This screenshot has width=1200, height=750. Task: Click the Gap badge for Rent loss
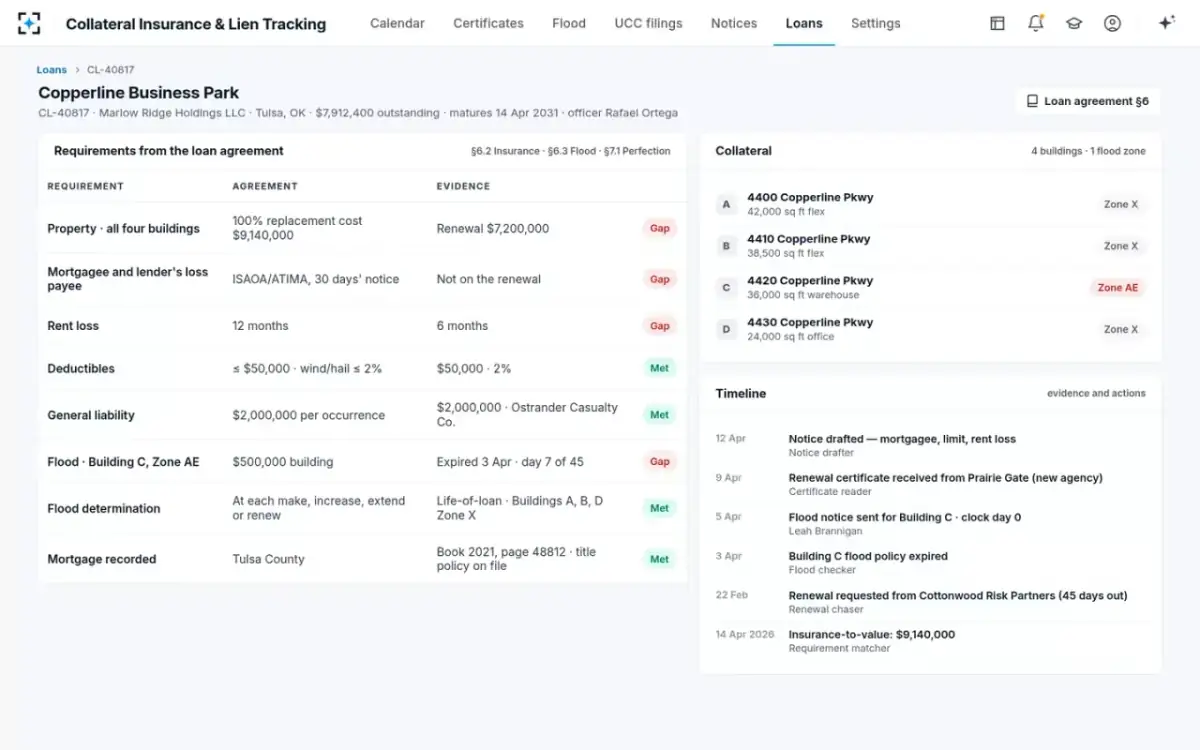pos(660,326)
